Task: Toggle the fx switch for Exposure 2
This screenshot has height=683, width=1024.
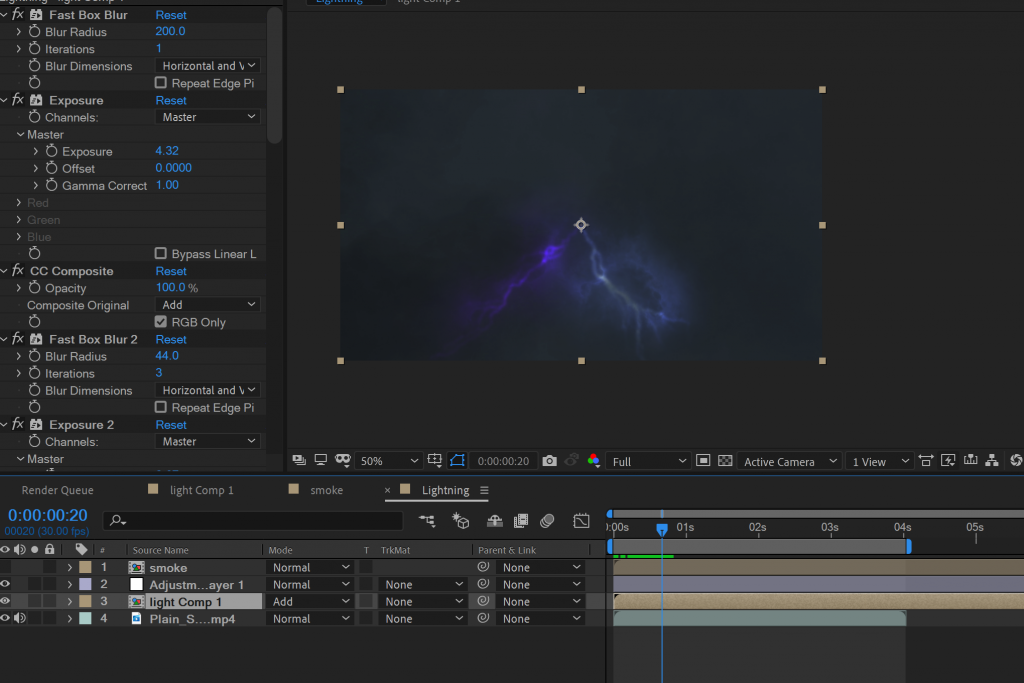Action: (x=18, y=424)
